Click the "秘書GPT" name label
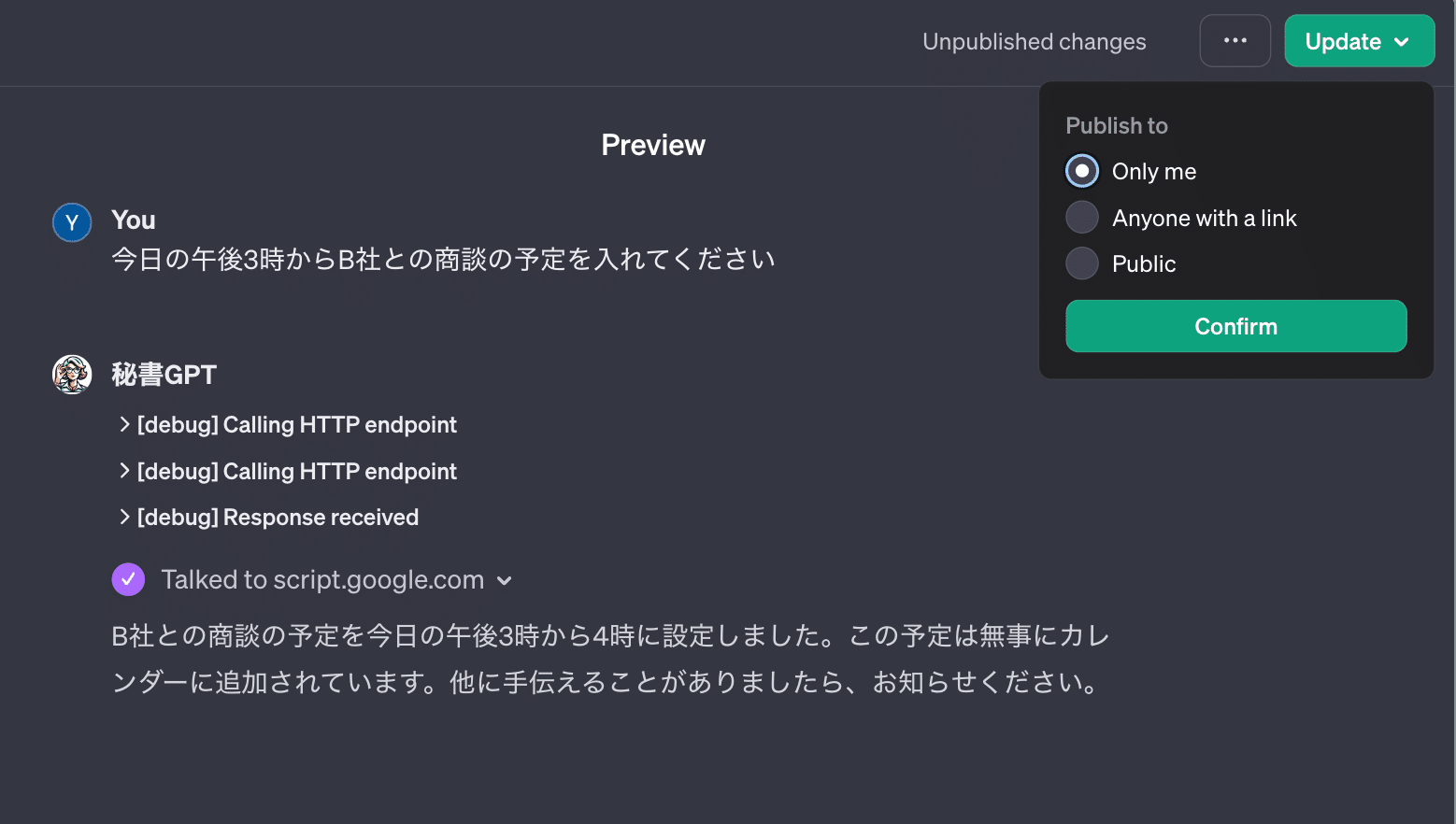1456x824 pixels. click(x=164, y=375)
